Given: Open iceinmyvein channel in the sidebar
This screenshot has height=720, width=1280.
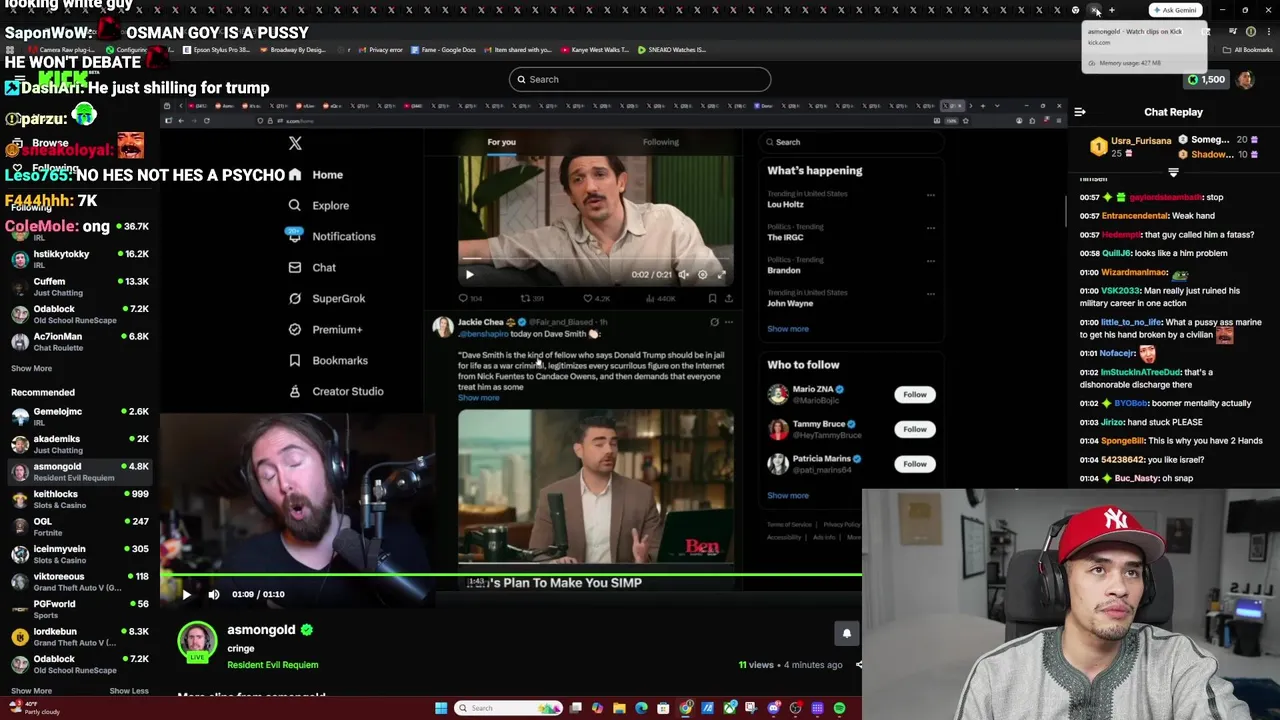Looking at the screenshot, I should pyautogui.click(x=80, y=554).
